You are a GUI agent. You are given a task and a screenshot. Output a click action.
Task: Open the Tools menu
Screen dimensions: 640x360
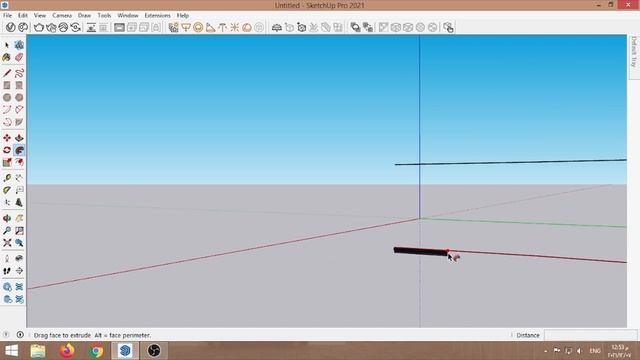(104, 15)
